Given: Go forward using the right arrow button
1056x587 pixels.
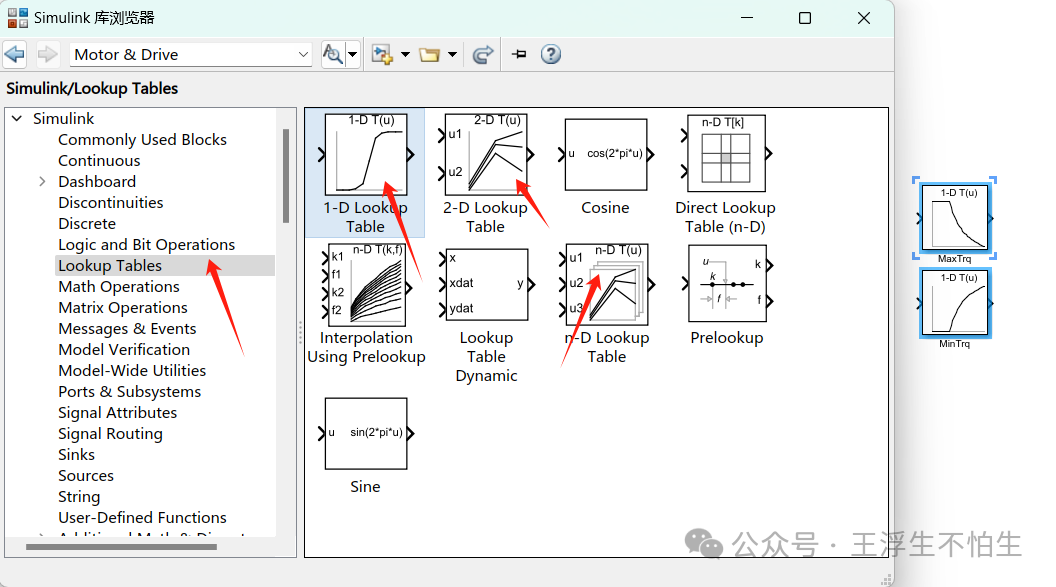Looking at the screenshot, I should [47, 54].
